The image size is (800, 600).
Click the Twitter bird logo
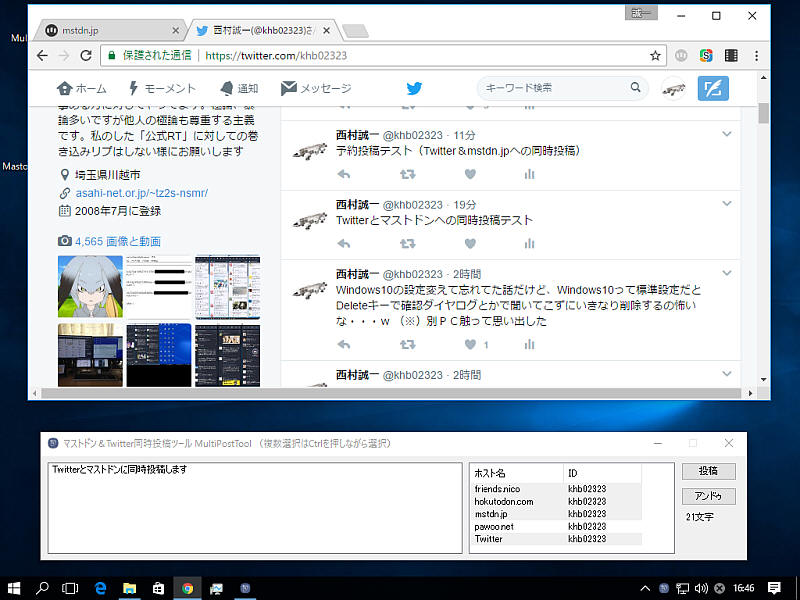point(414,88)
